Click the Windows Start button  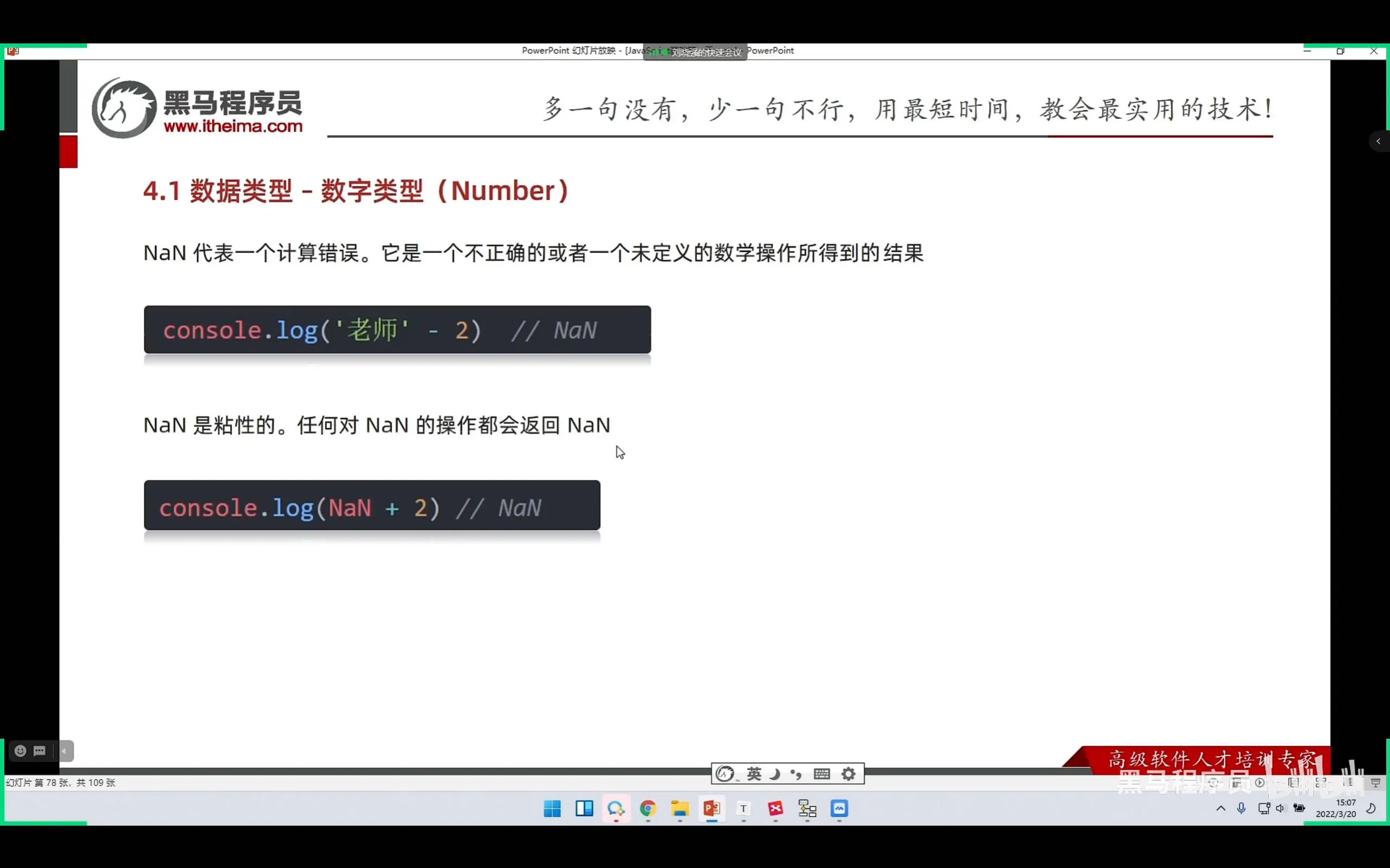(x=552, y=808)
